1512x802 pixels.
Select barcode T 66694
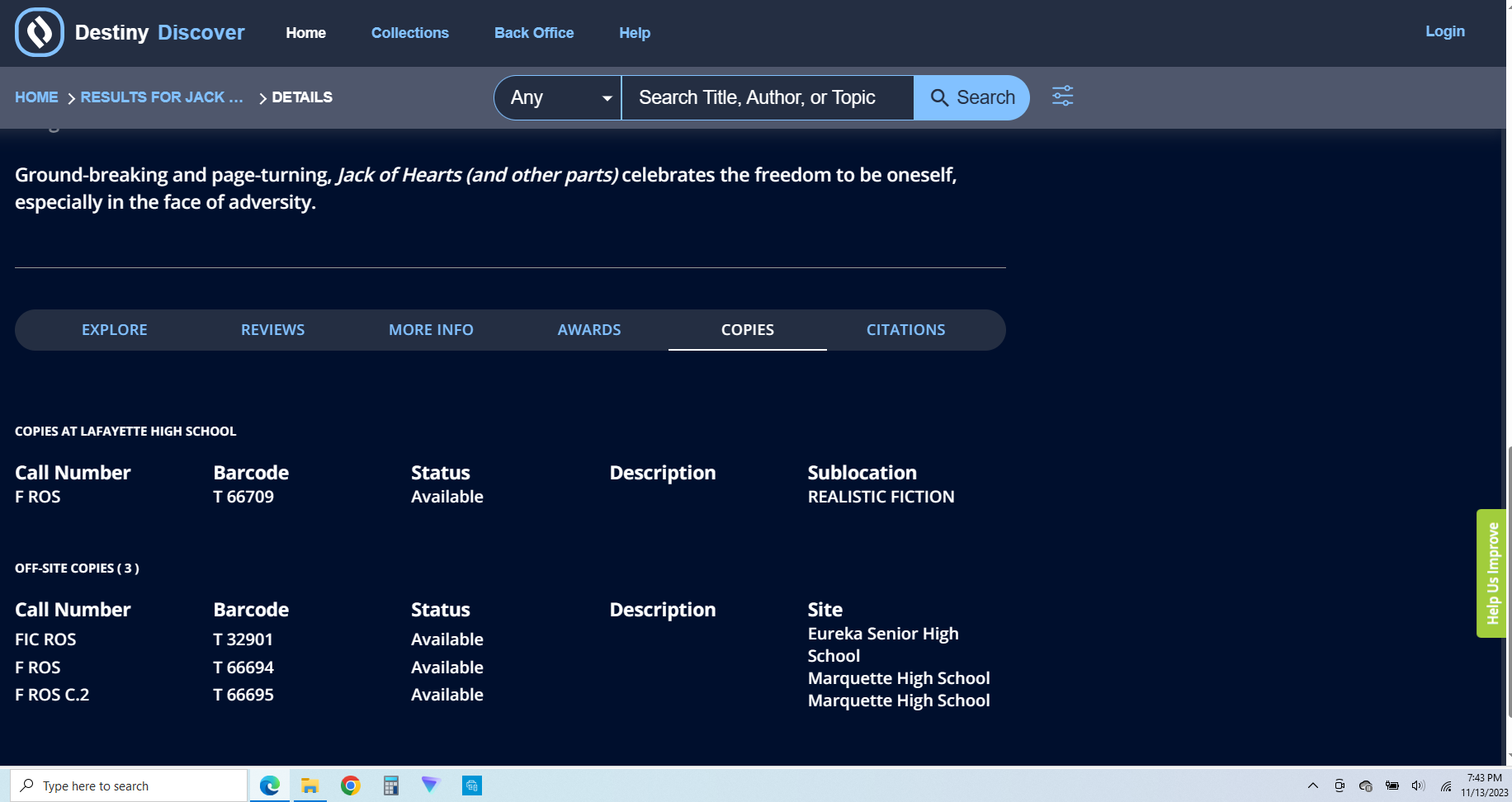point(243,668)
